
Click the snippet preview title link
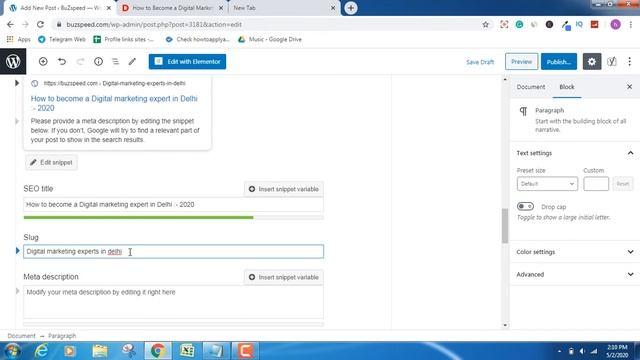[x=114, y=103]
